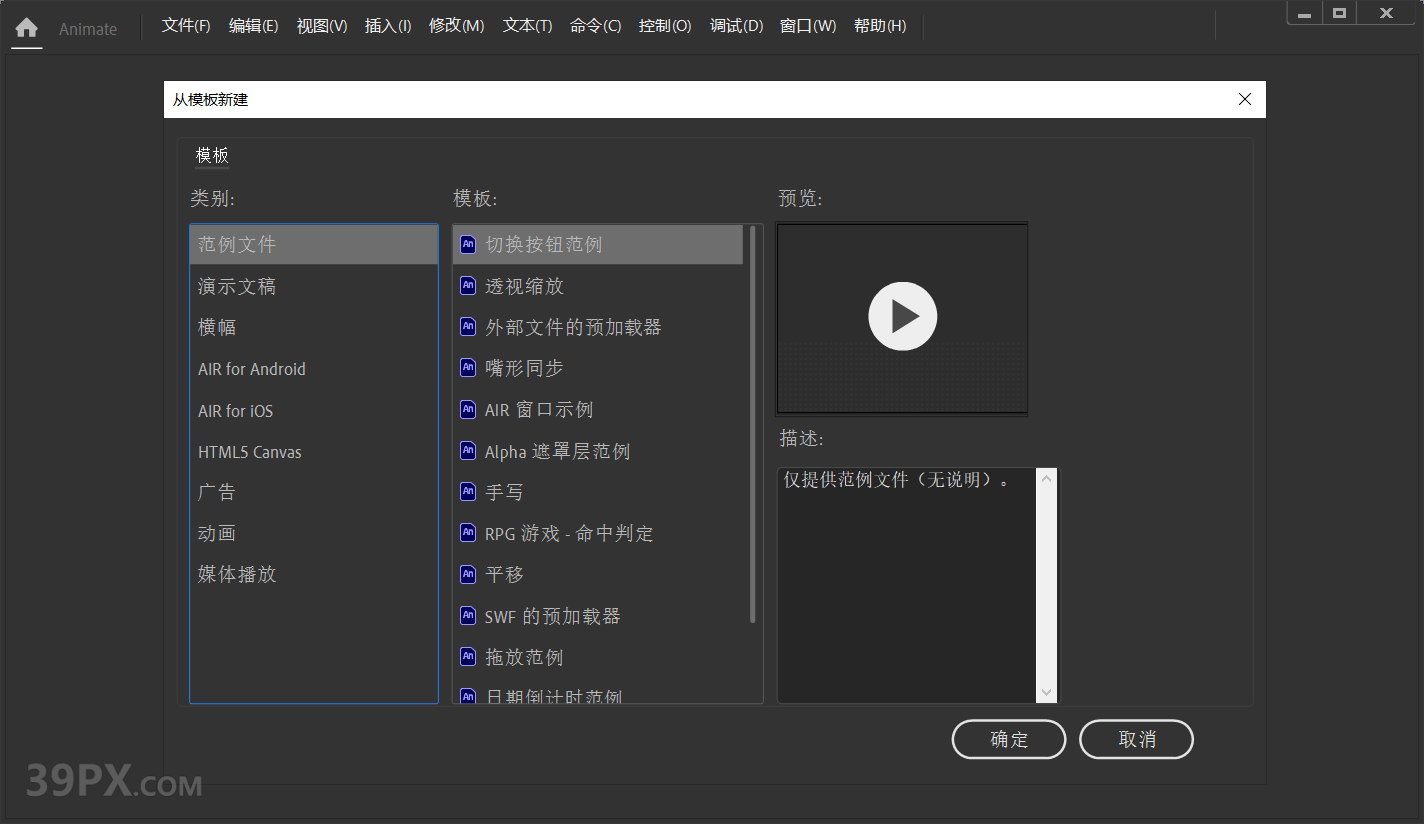Viewport: 1424px width, 824px height.
Task: Select the HTML5 Canvas category
Action: pos(314,452)
